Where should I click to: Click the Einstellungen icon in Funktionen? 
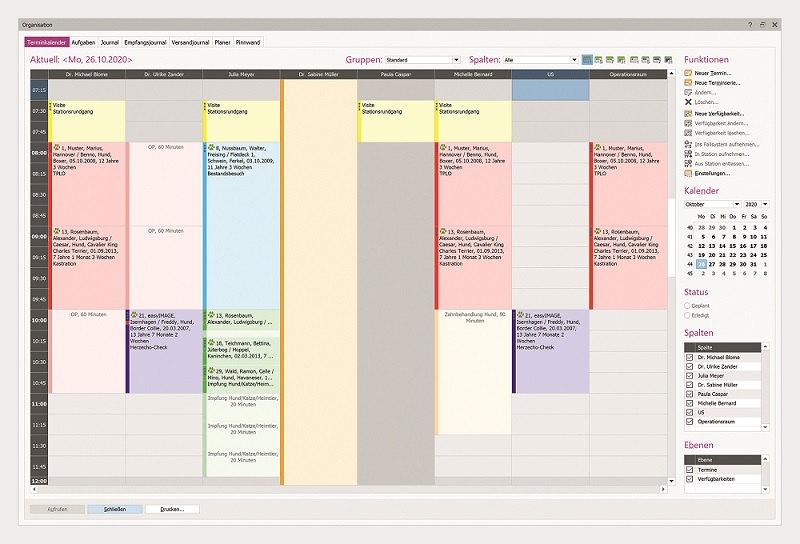click(688, 172)
